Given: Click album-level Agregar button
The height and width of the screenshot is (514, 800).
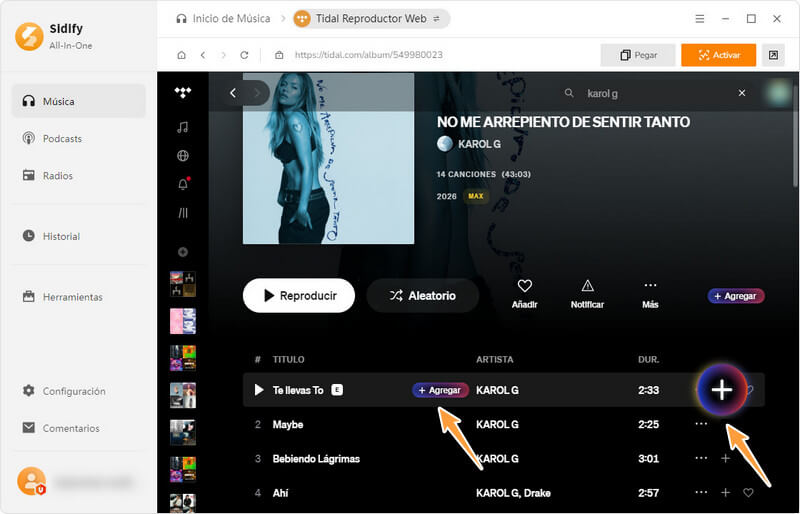Looking at the screenshot, I should click(x=736, y=296).
